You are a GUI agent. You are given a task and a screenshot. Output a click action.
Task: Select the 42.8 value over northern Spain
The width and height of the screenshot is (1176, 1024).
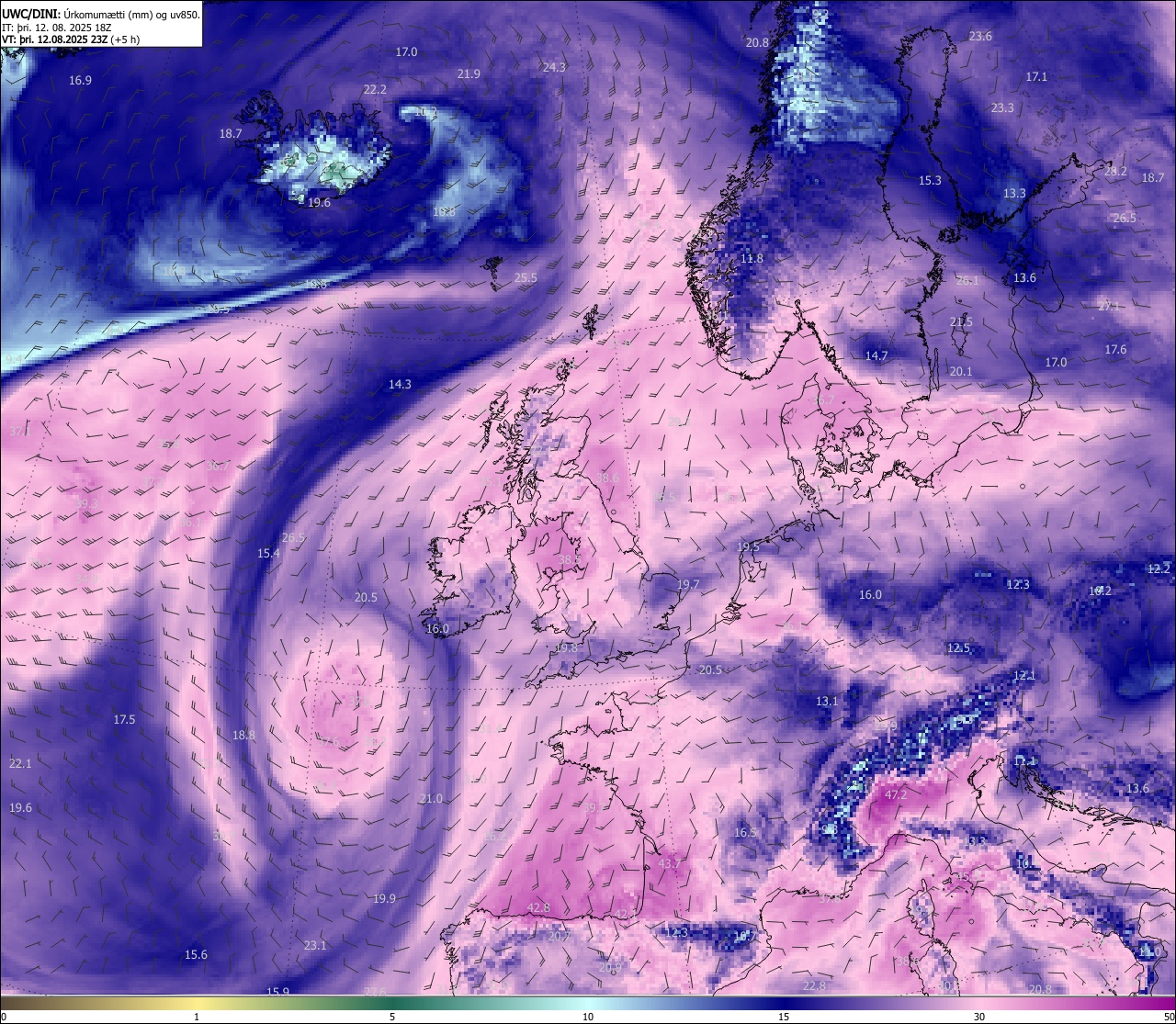tap(538, 908)
